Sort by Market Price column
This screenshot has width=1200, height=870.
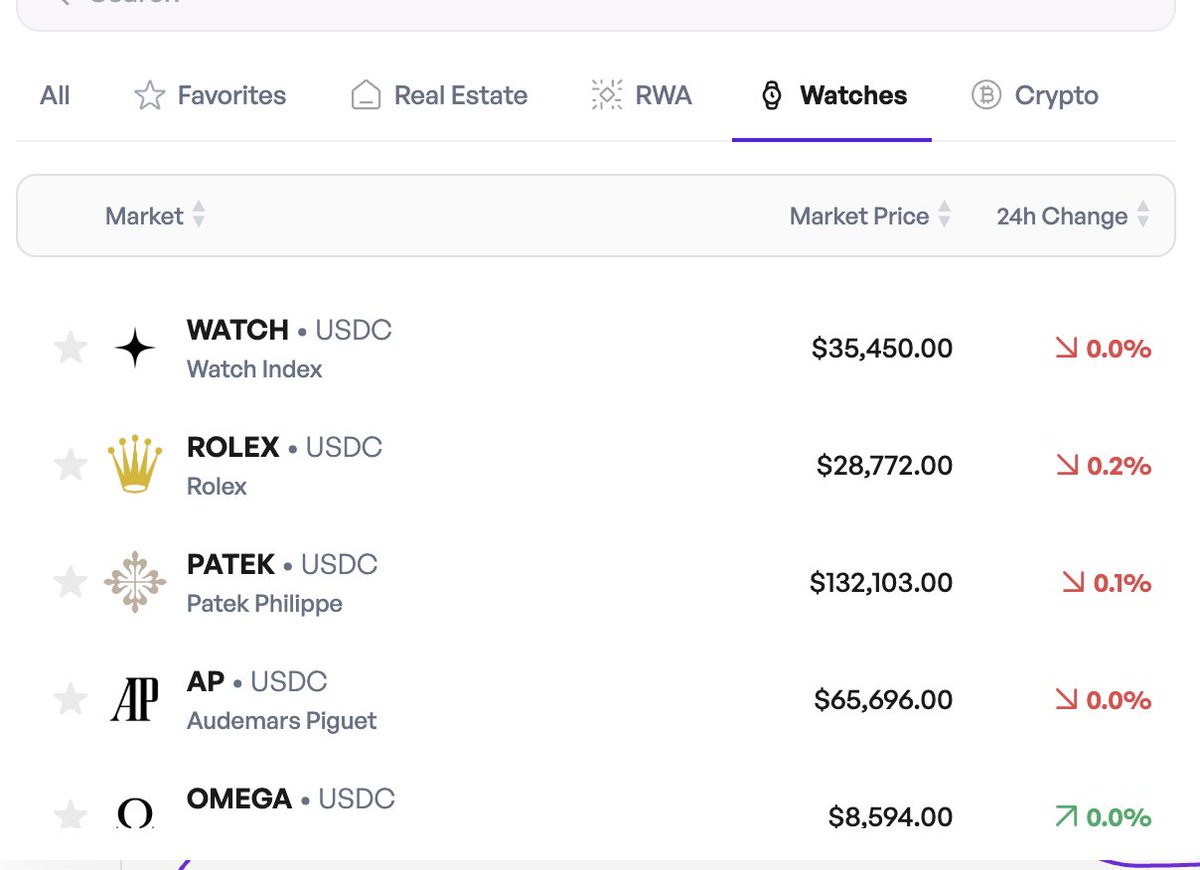[870, 216]
